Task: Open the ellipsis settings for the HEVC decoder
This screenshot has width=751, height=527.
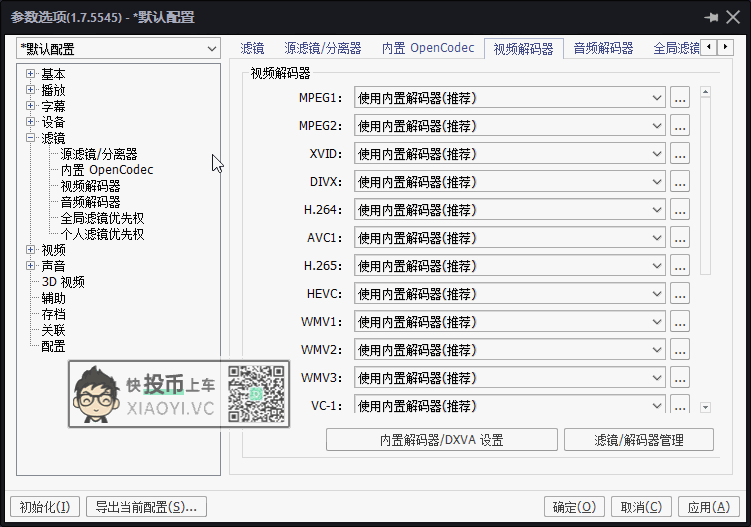Action: 680,294
